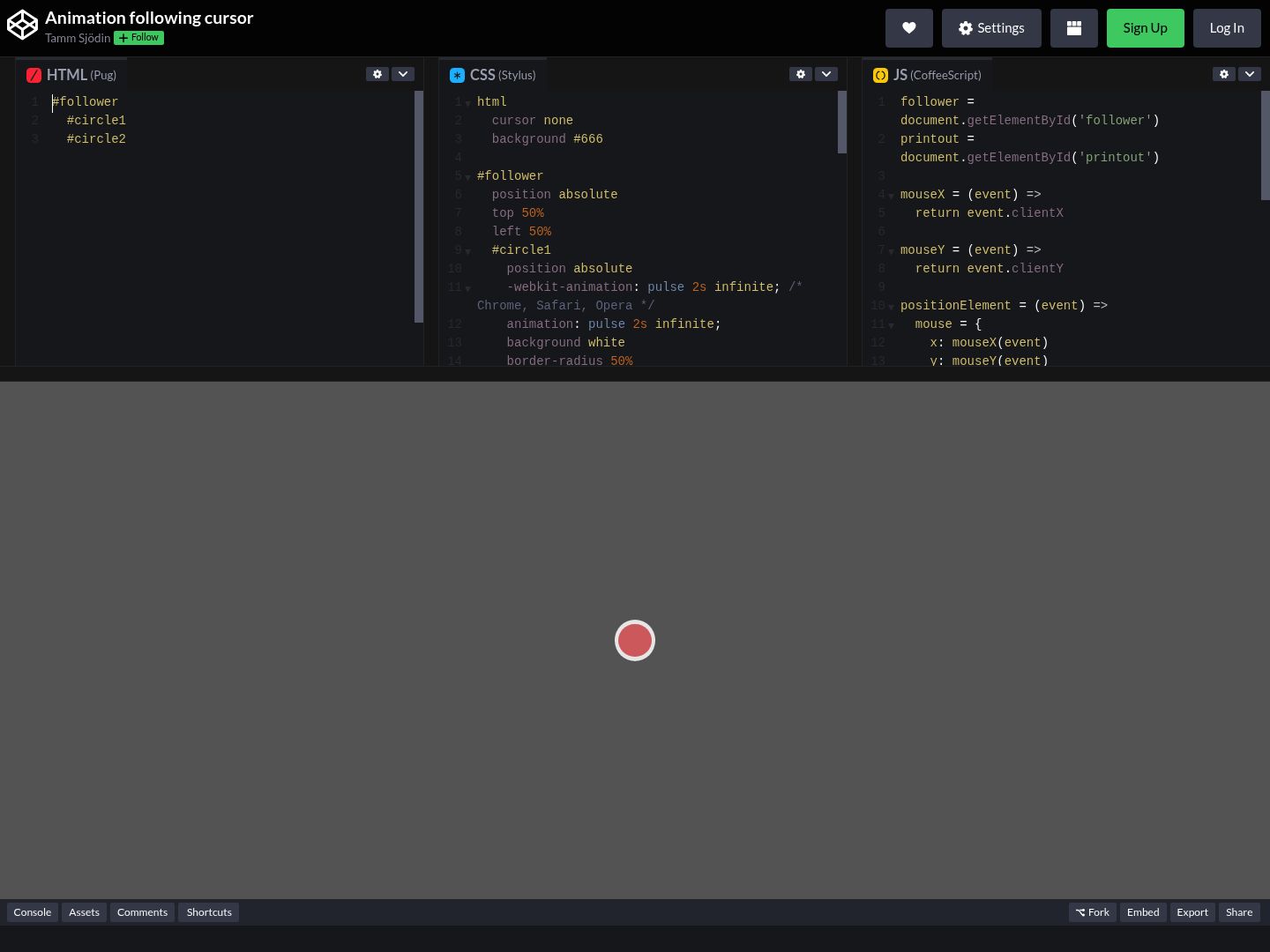Image resolution: width=1270 pixels, height=952 pixels.
Task: Click the yellow JS CoffeeScript icon
Action: 880,76
